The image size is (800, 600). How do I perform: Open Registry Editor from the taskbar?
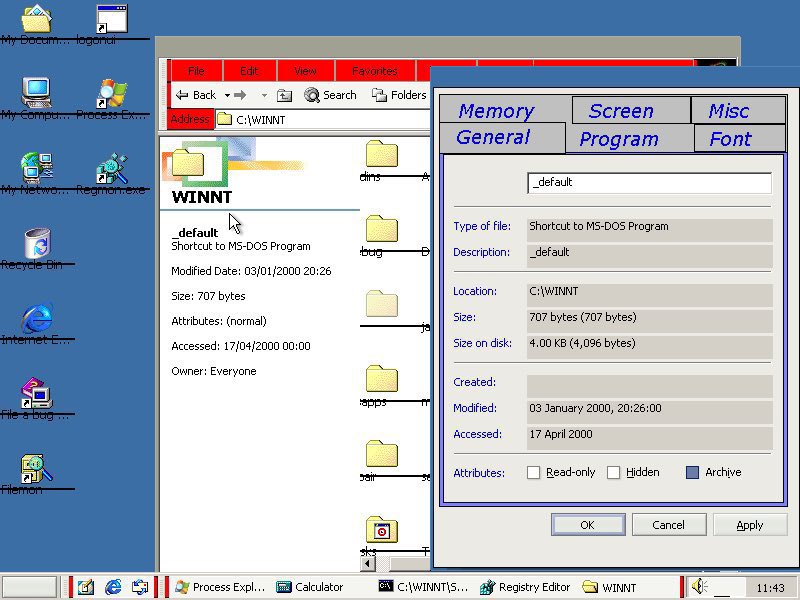click(x=527, y=587)
